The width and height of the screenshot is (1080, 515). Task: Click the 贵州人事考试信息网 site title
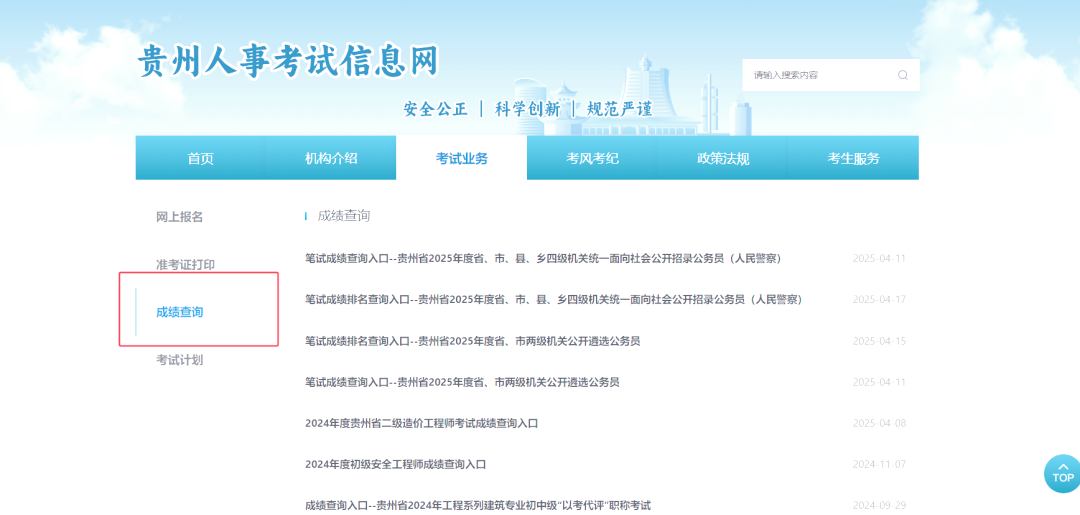click(288, 62)
